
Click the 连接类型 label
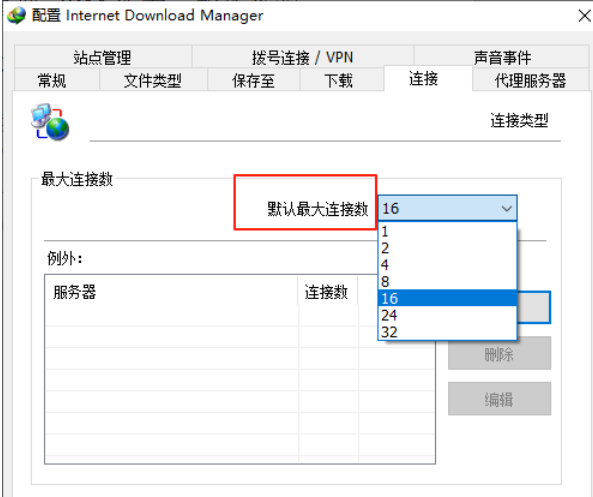[x=519, y=120]
